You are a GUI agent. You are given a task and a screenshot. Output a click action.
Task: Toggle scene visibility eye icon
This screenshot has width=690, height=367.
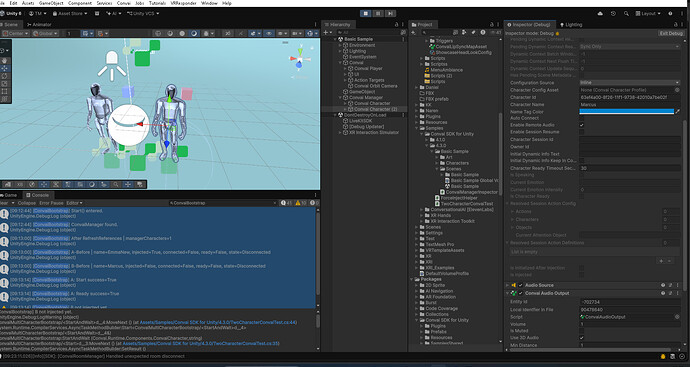pyautogui.click(x=268, y=33)
